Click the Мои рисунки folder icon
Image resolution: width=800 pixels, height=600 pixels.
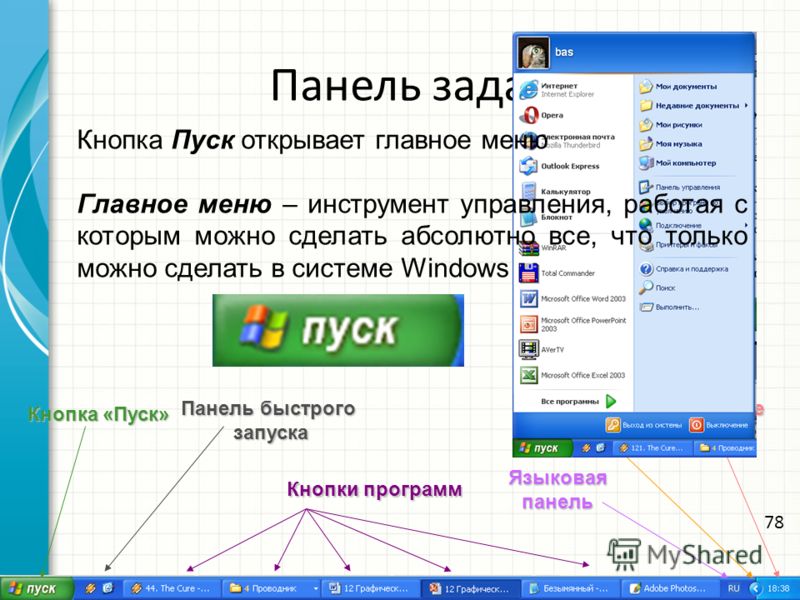646,125
